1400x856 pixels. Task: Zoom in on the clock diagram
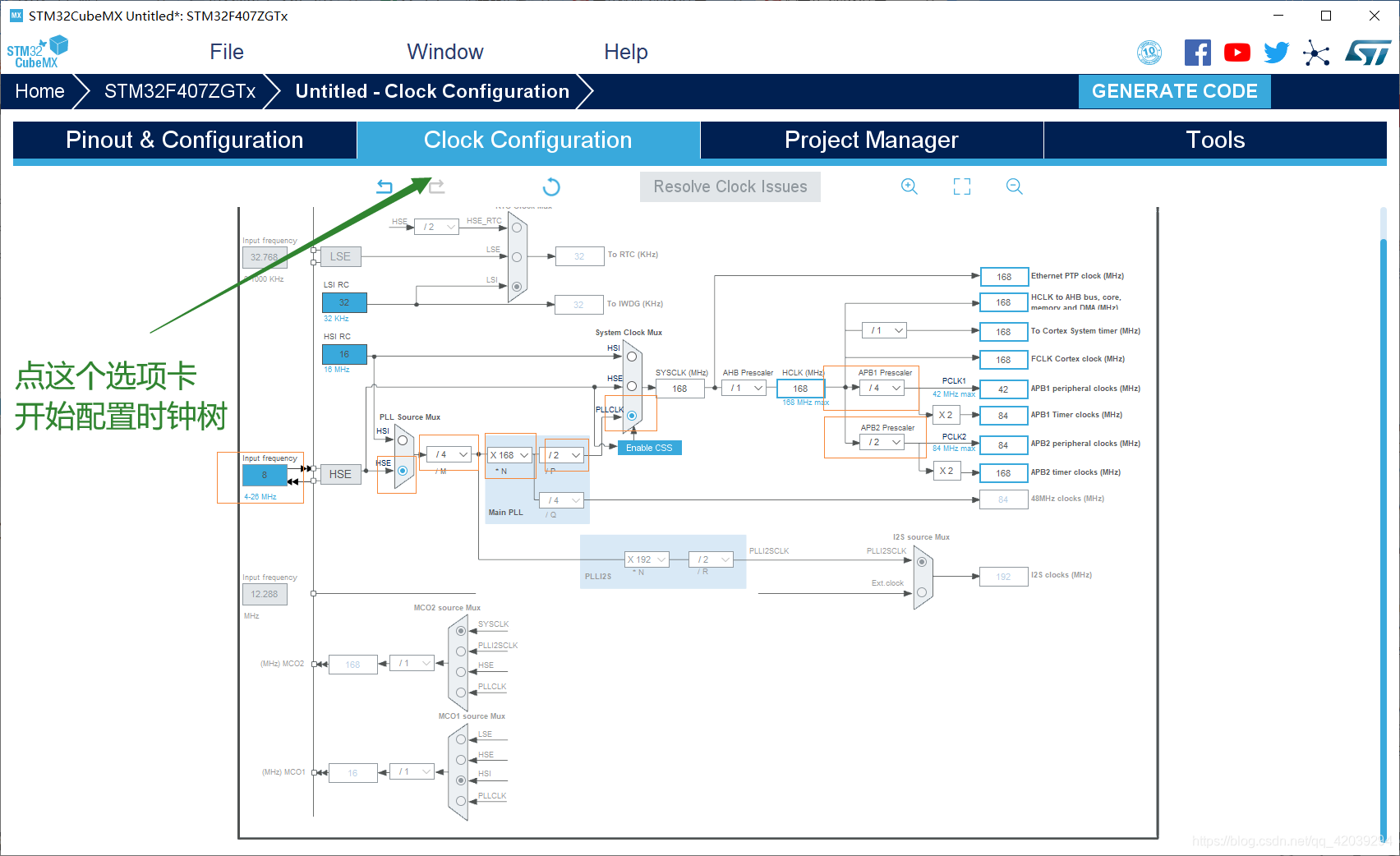pos(909,186)
